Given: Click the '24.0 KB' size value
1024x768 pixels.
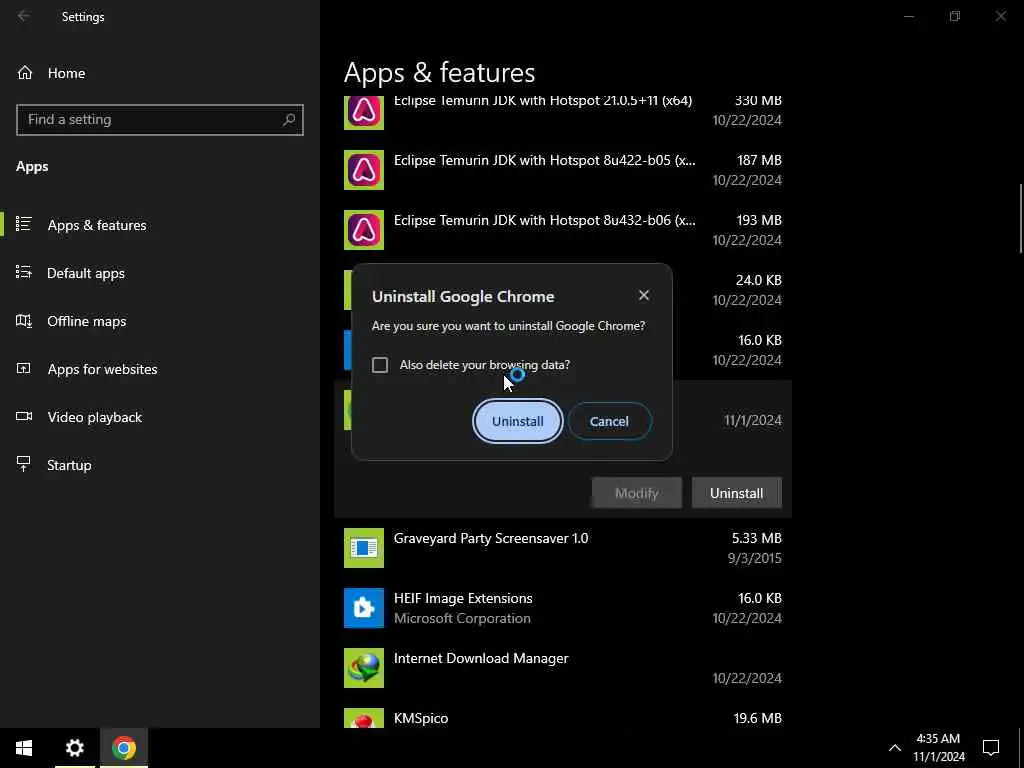Looking at the screenshot, I should tap(758, 280).
